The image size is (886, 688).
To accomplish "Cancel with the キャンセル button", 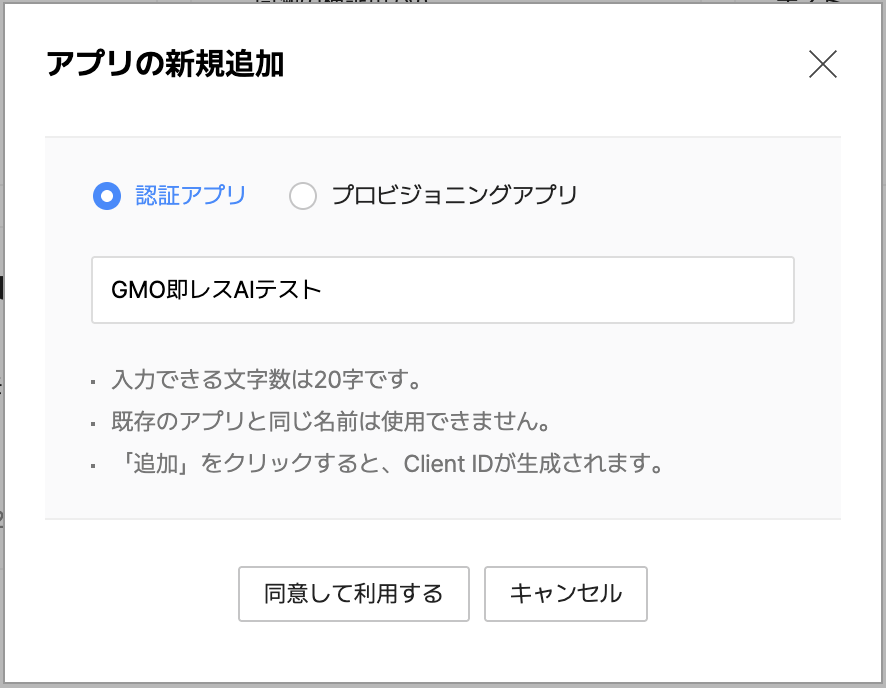I will click(565, 594).
